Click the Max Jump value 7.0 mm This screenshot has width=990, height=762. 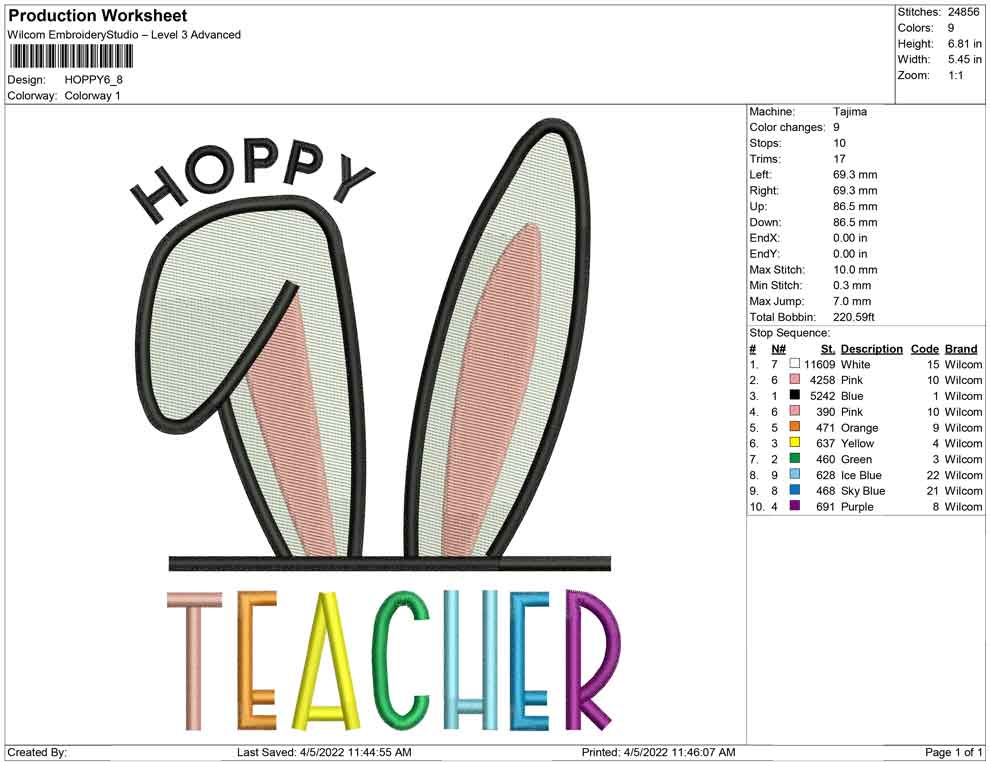[852, 301]
